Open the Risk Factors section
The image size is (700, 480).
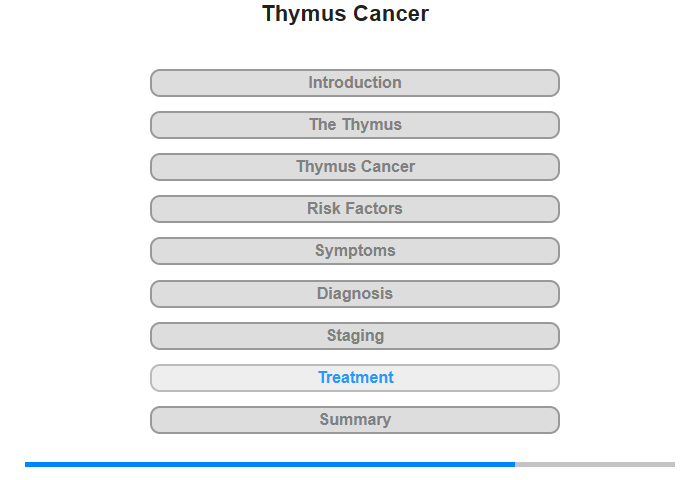pos(355,209)
